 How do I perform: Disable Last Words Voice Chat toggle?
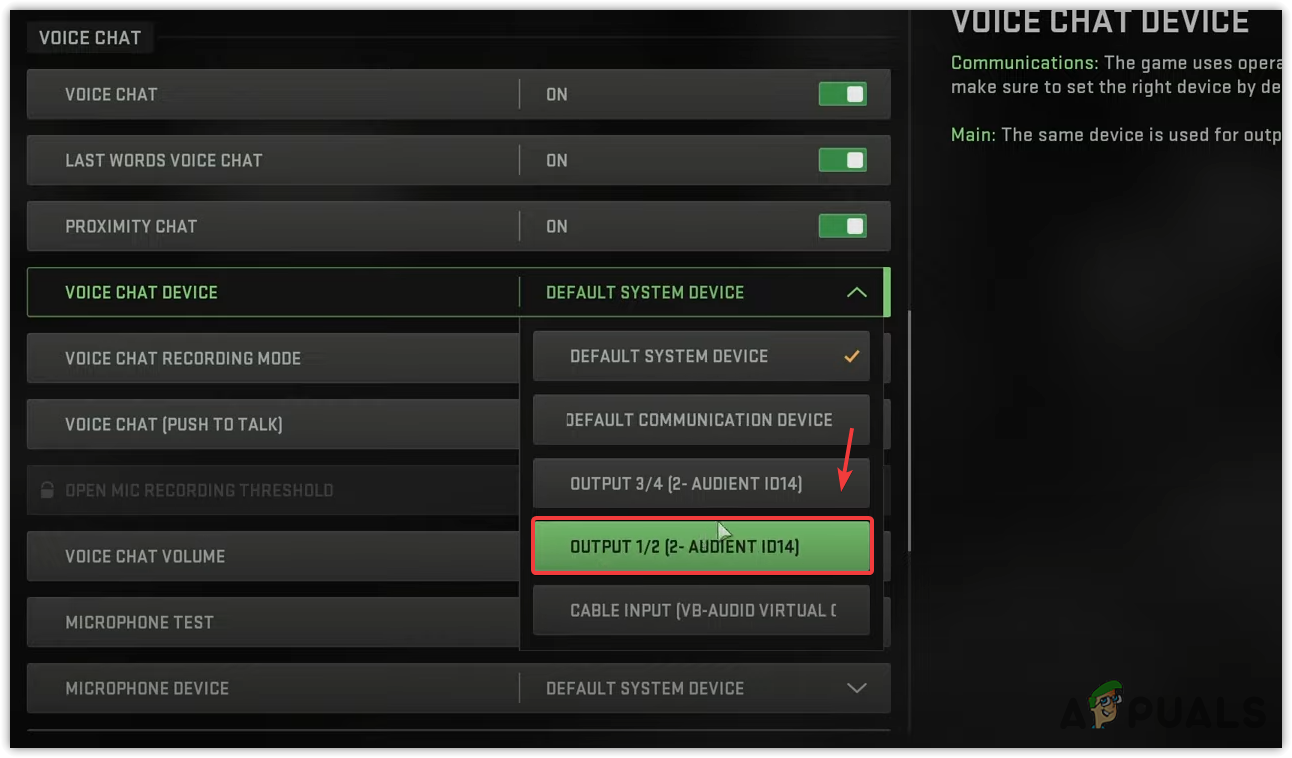[842, 160]
